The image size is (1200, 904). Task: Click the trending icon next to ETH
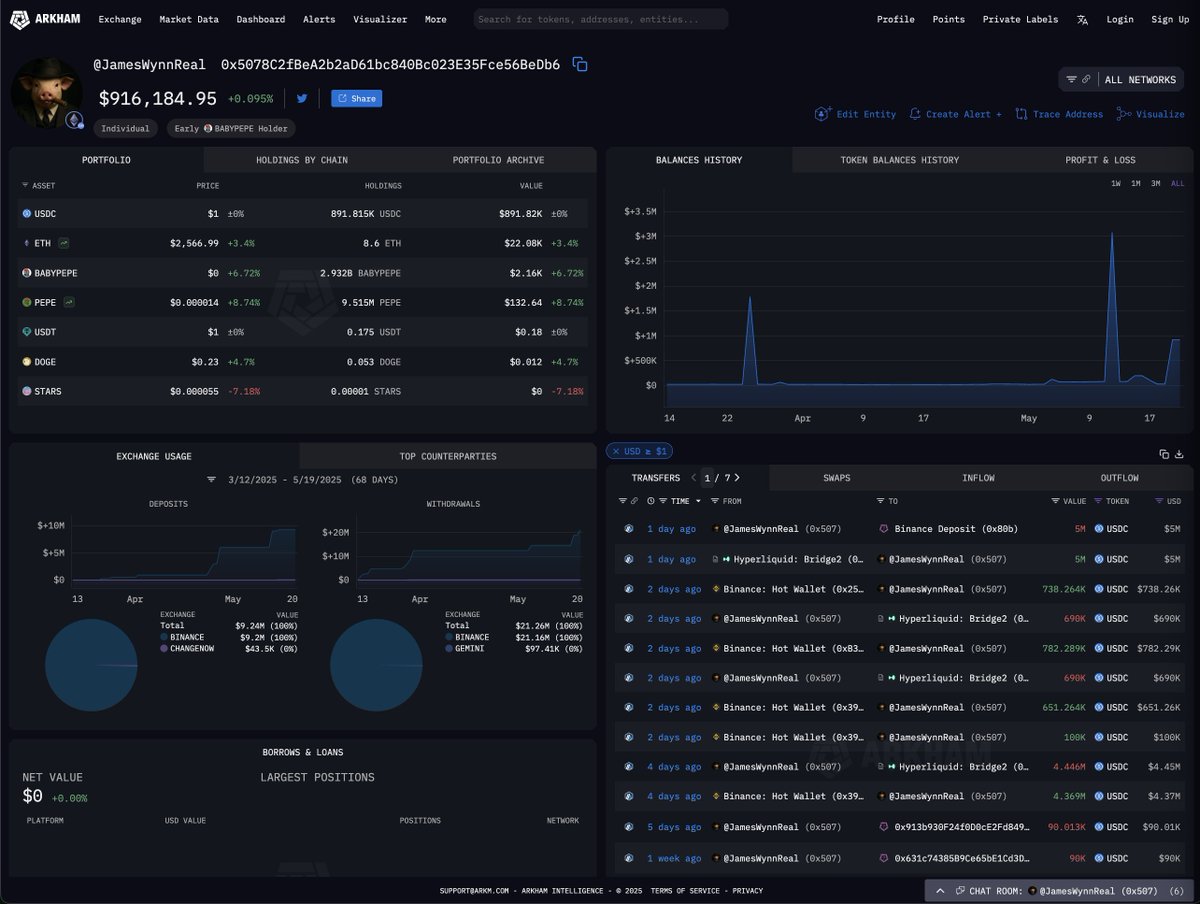click(x=64, y=243)
